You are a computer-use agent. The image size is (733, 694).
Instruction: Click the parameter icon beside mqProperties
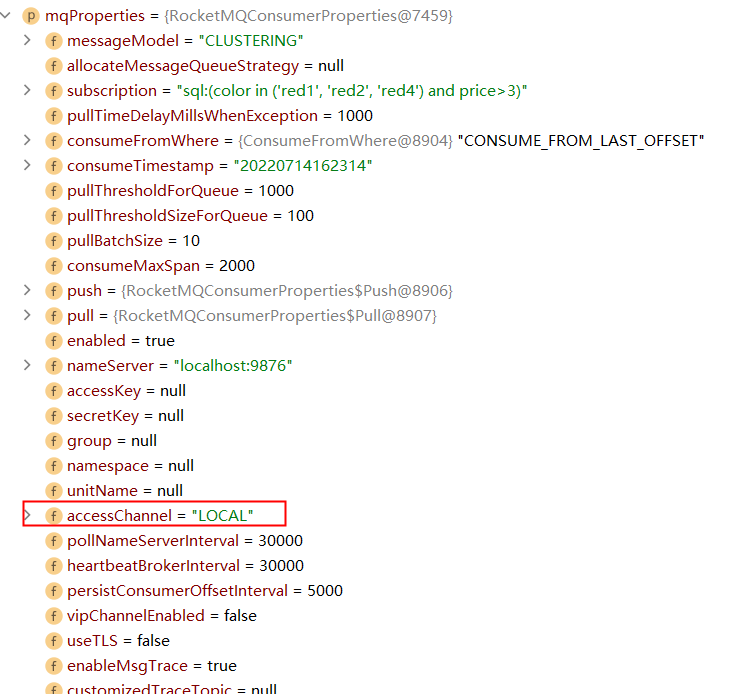click(x=31, y=16)
